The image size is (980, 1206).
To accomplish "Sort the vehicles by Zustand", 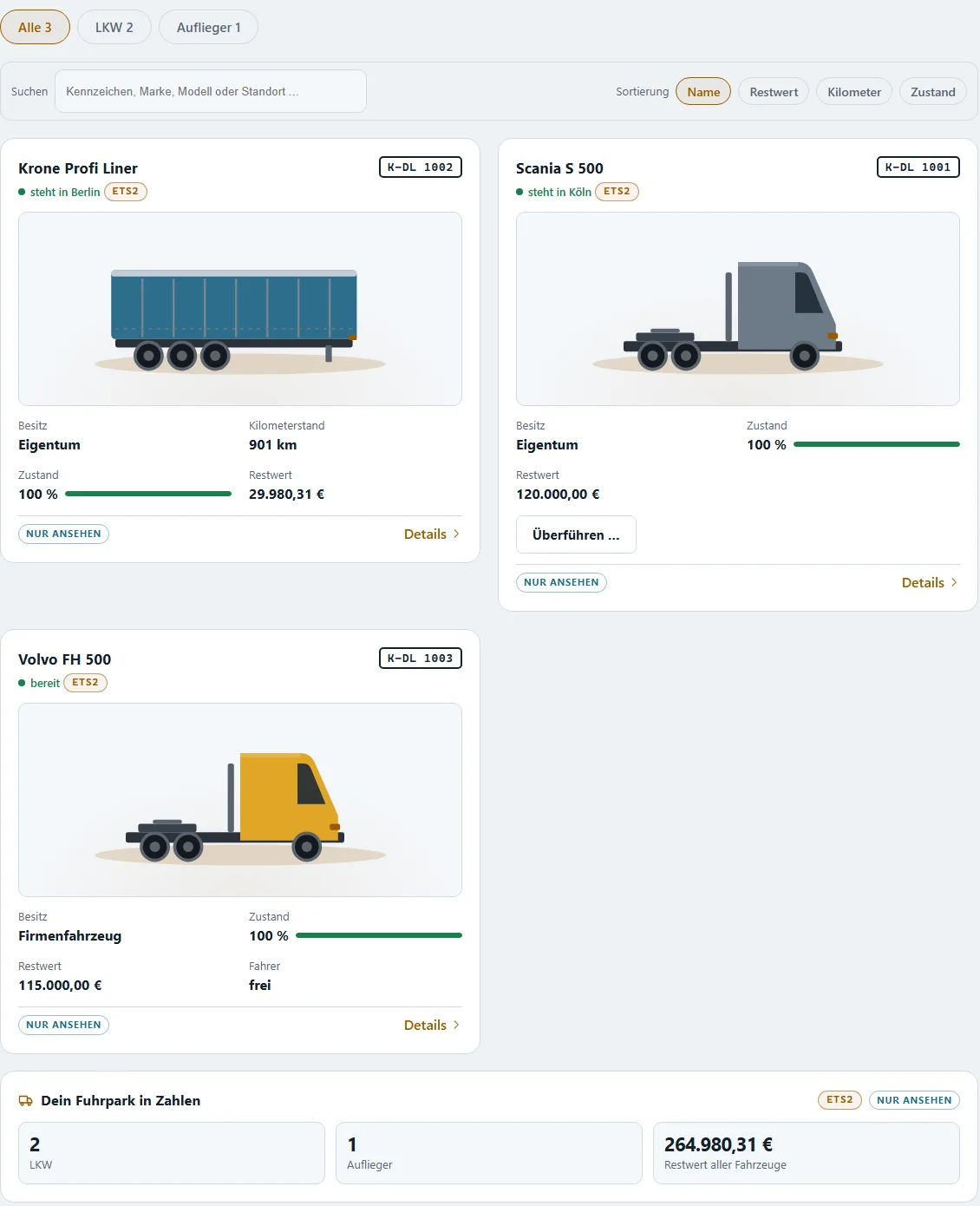I will (933, 92).
